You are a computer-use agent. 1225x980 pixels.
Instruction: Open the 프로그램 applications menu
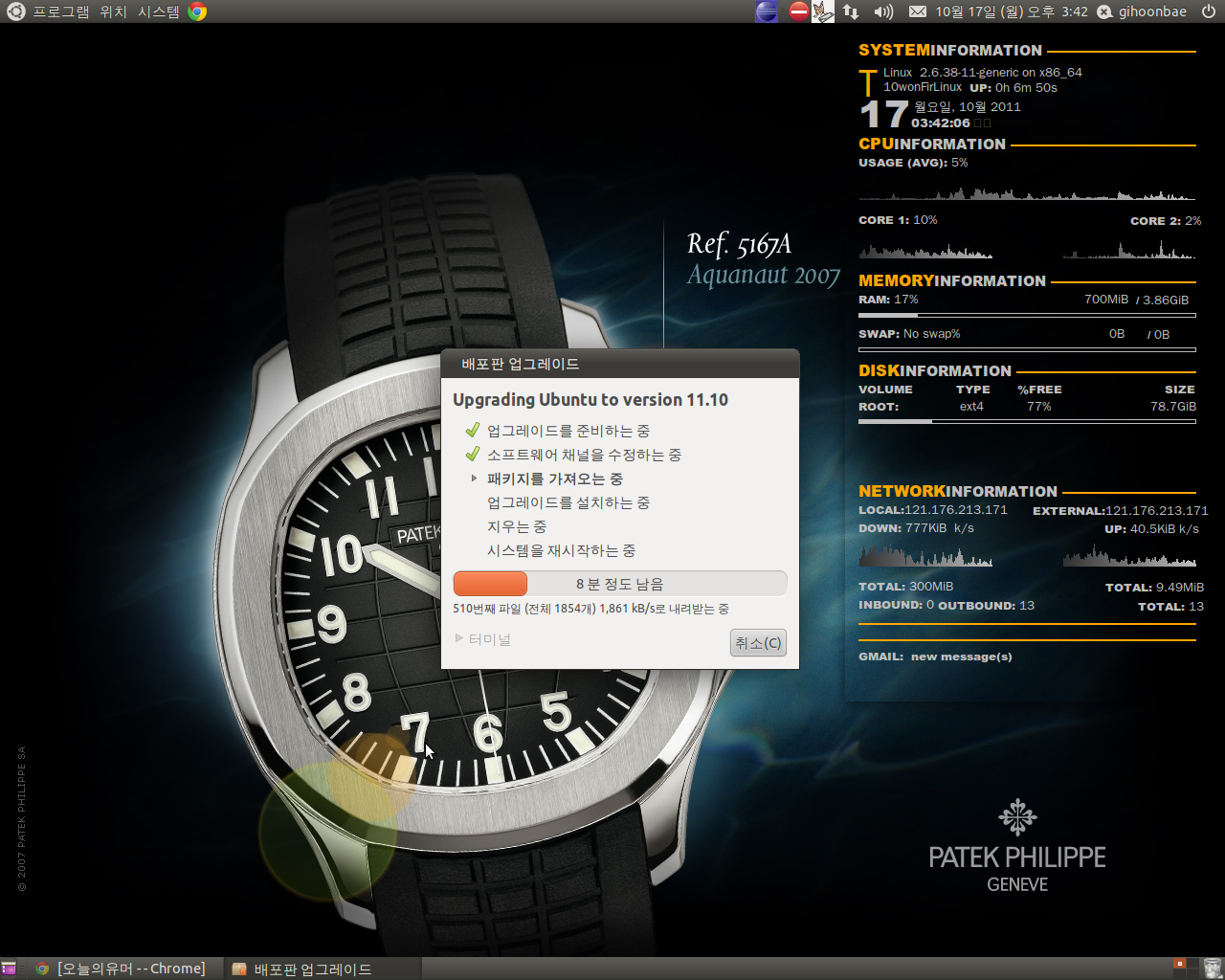tap(61, 11)
